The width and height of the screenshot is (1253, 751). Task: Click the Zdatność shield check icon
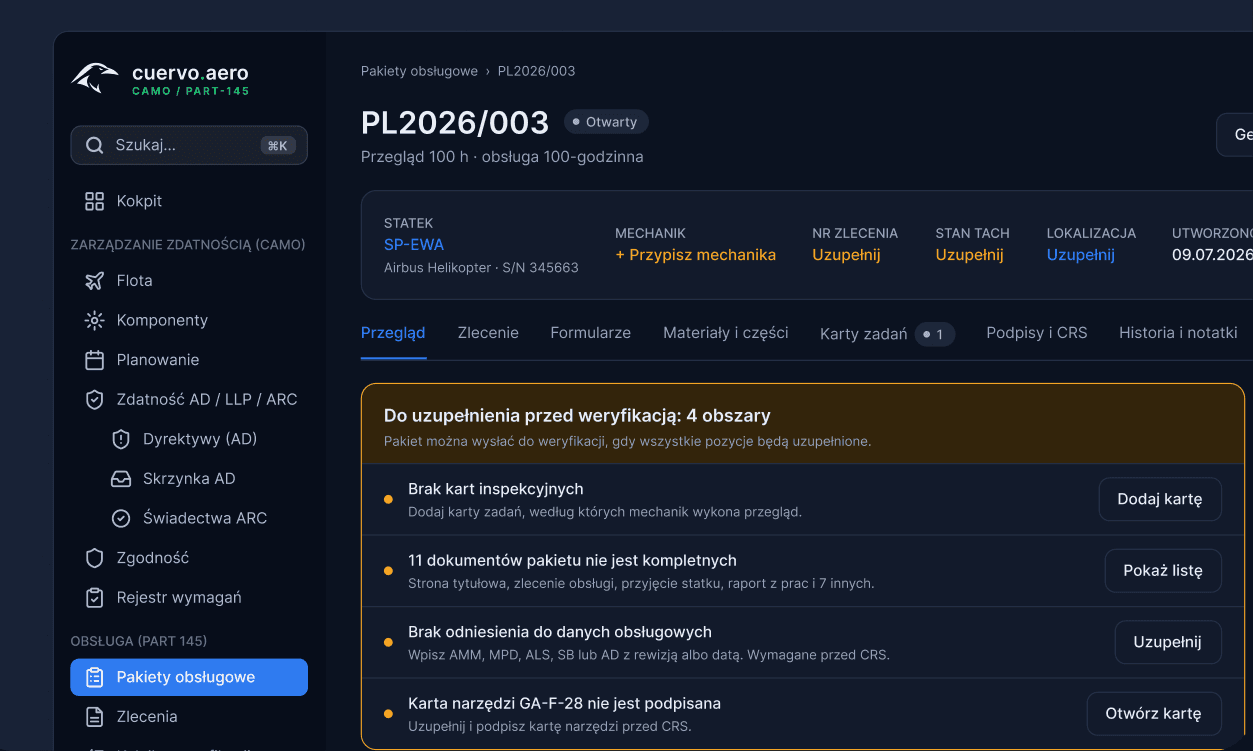click(95, 399)
